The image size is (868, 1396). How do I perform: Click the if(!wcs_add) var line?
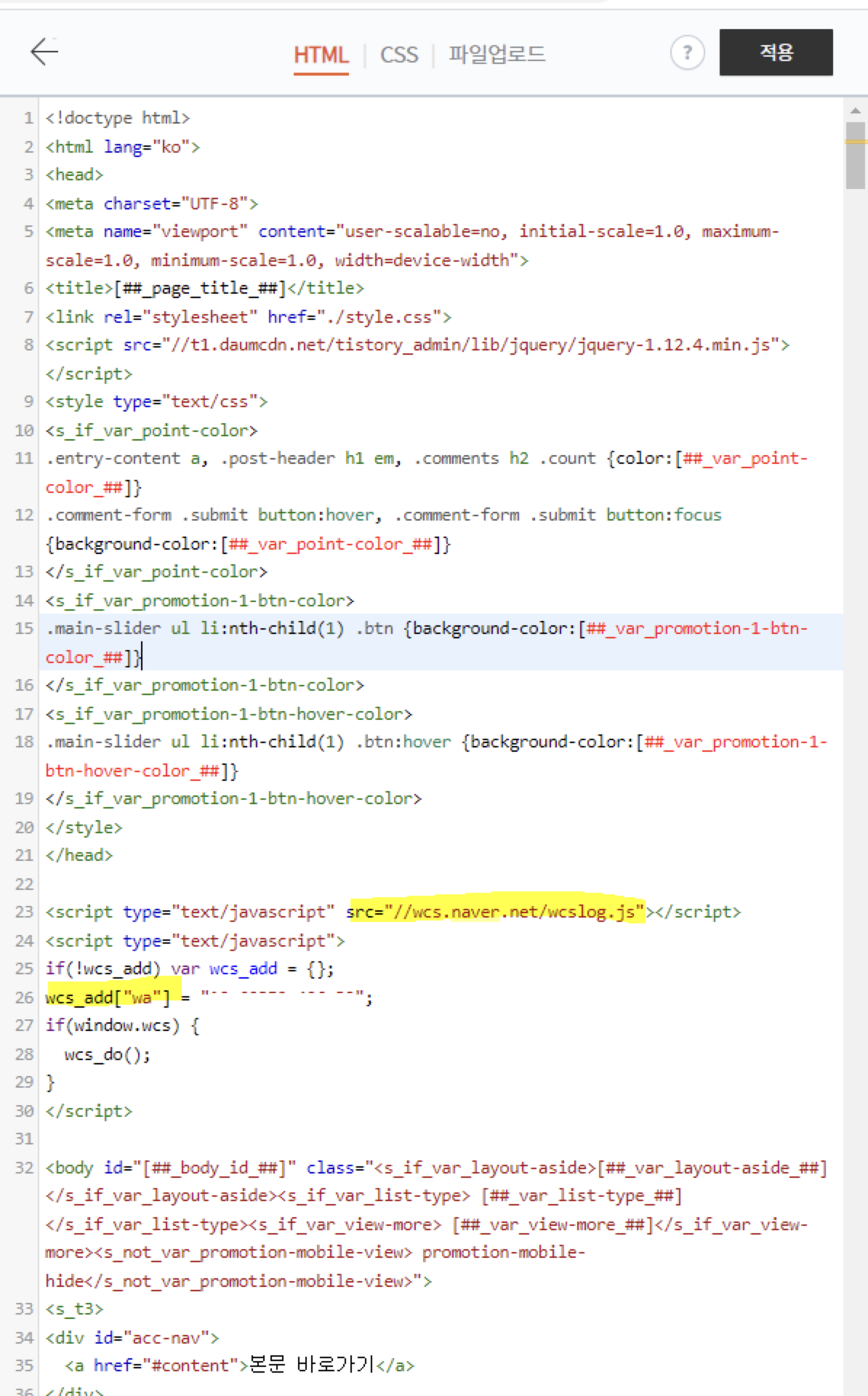pos(190,968)
